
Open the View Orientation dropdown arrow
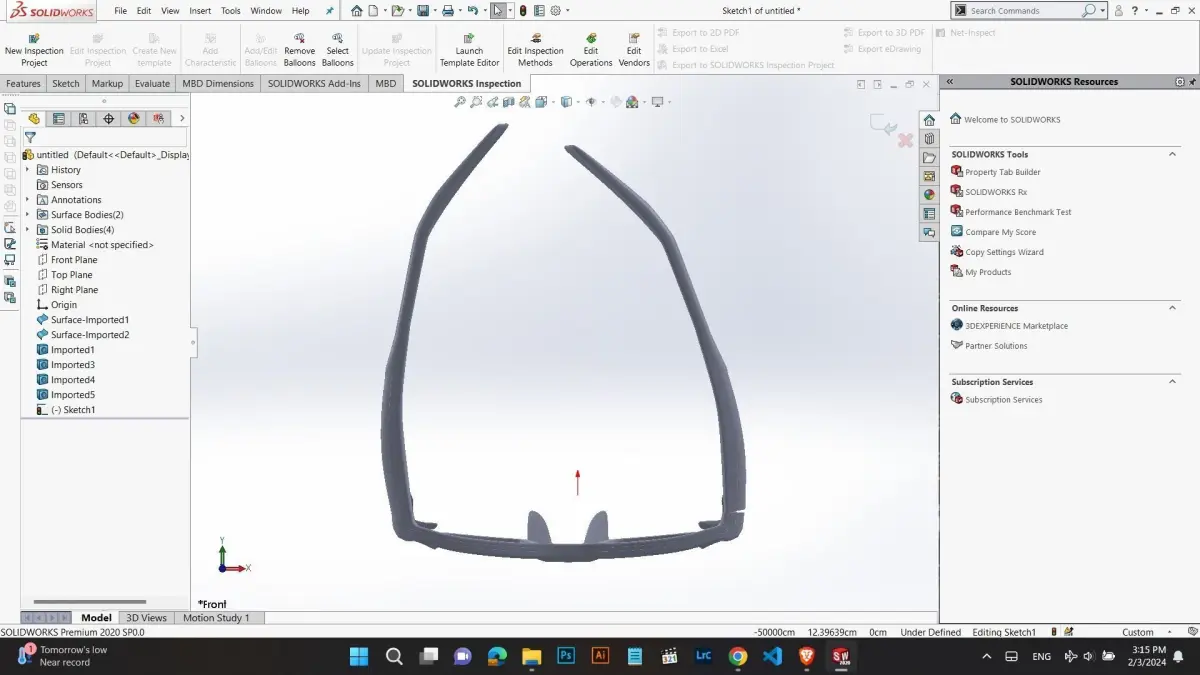tap(553, 102)
